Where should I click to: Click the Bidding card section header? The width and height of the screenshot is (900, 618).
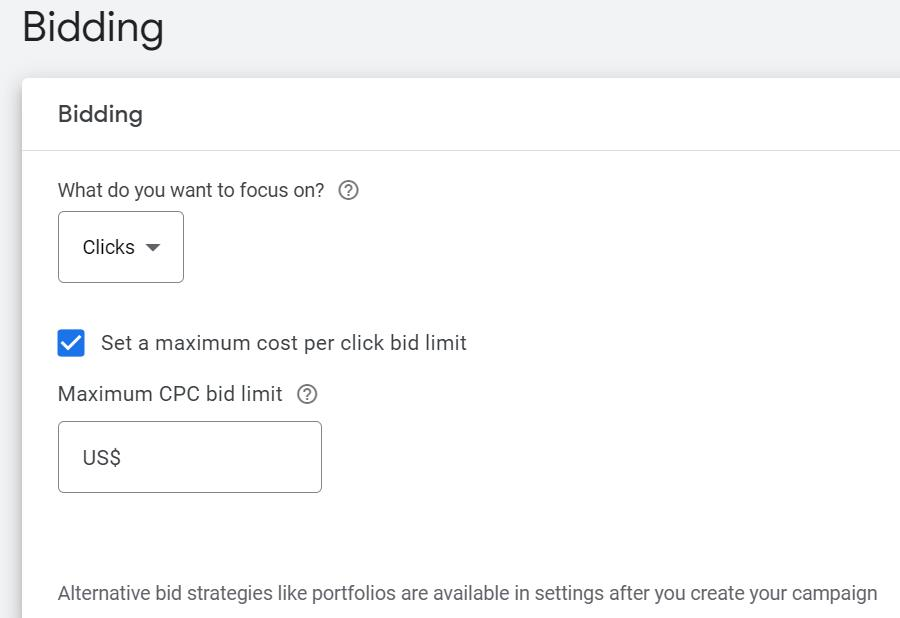[100, 114]
